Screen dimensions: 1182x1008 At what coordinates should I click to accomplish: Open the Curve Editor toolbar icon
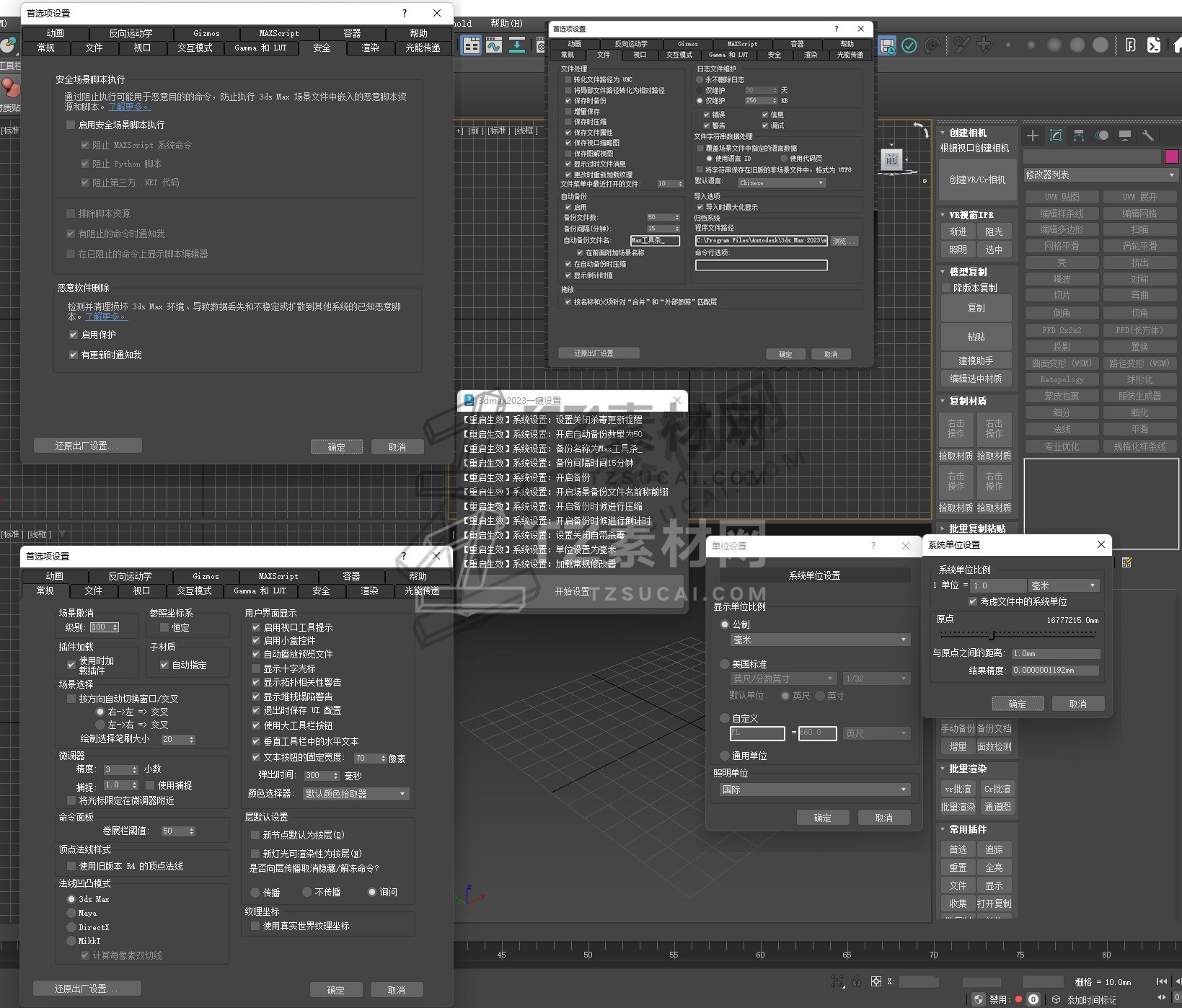pos(494,46)
